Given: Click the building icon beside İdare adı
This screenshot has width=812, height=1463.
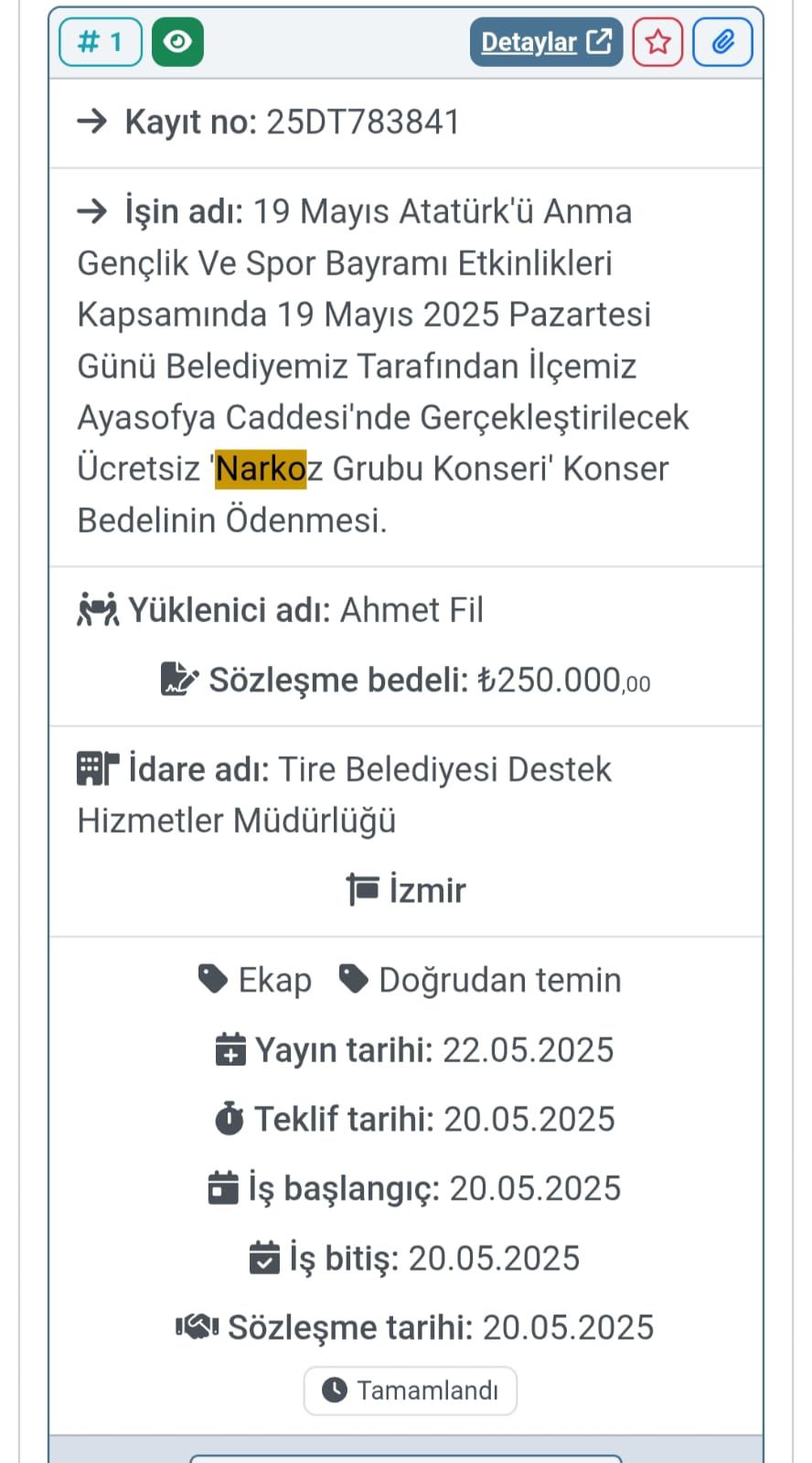Looking at the screenshot, I should (98, 769).
